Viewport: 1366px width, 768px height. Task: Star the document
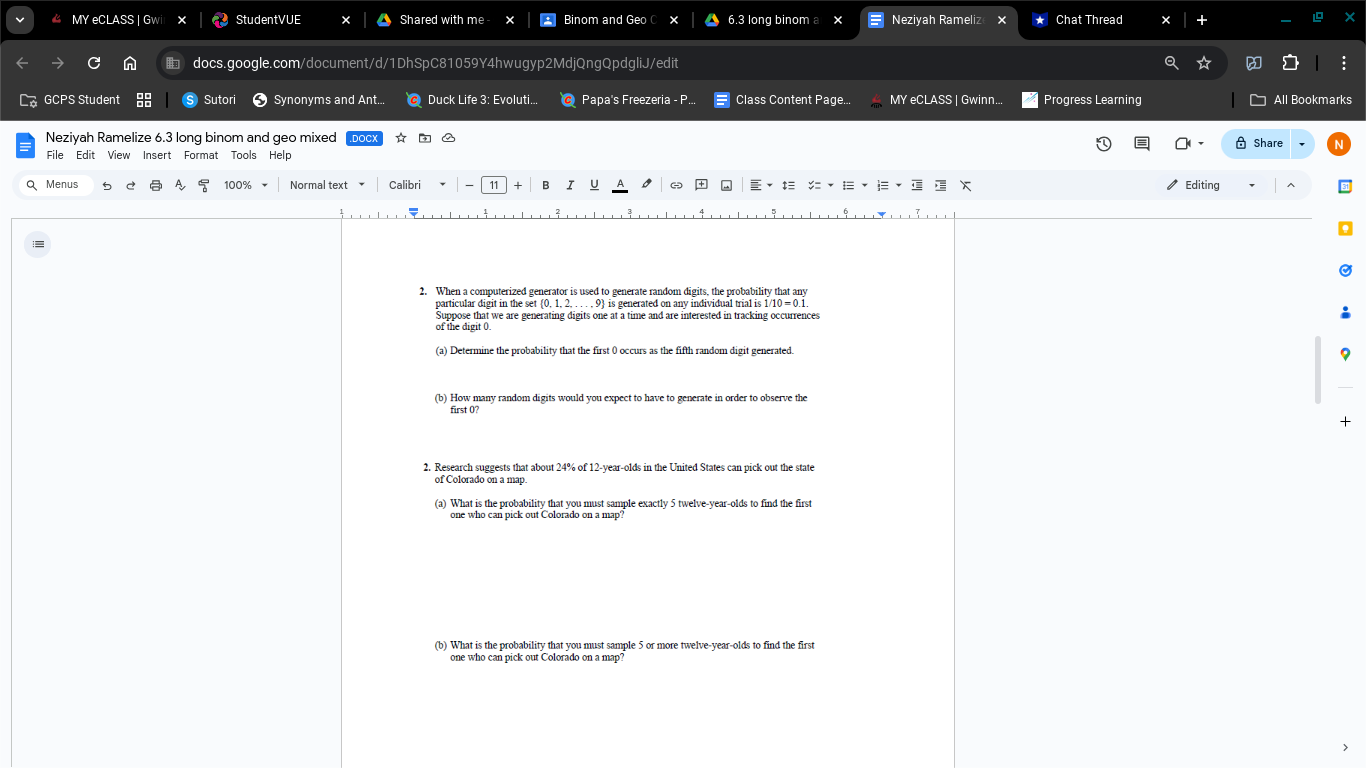coord(401,138)
